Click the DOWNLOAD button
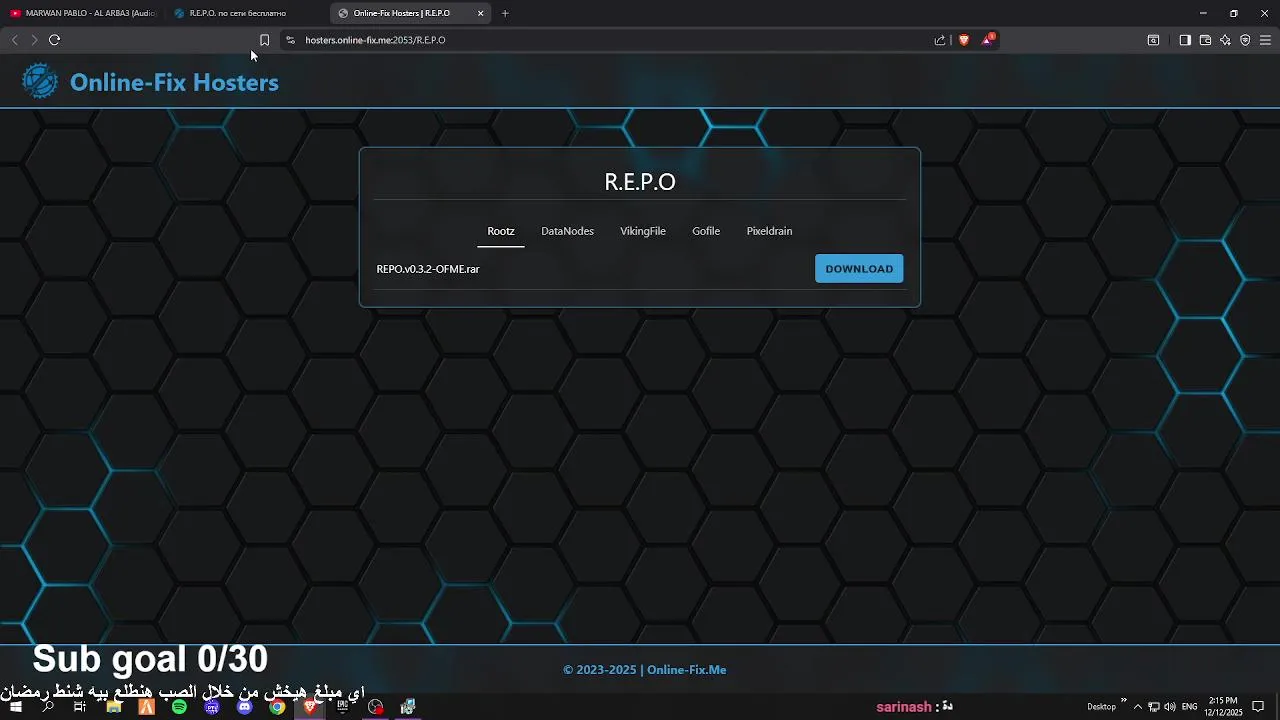The height and width of the screenshot is (720, 1280). 859,268
